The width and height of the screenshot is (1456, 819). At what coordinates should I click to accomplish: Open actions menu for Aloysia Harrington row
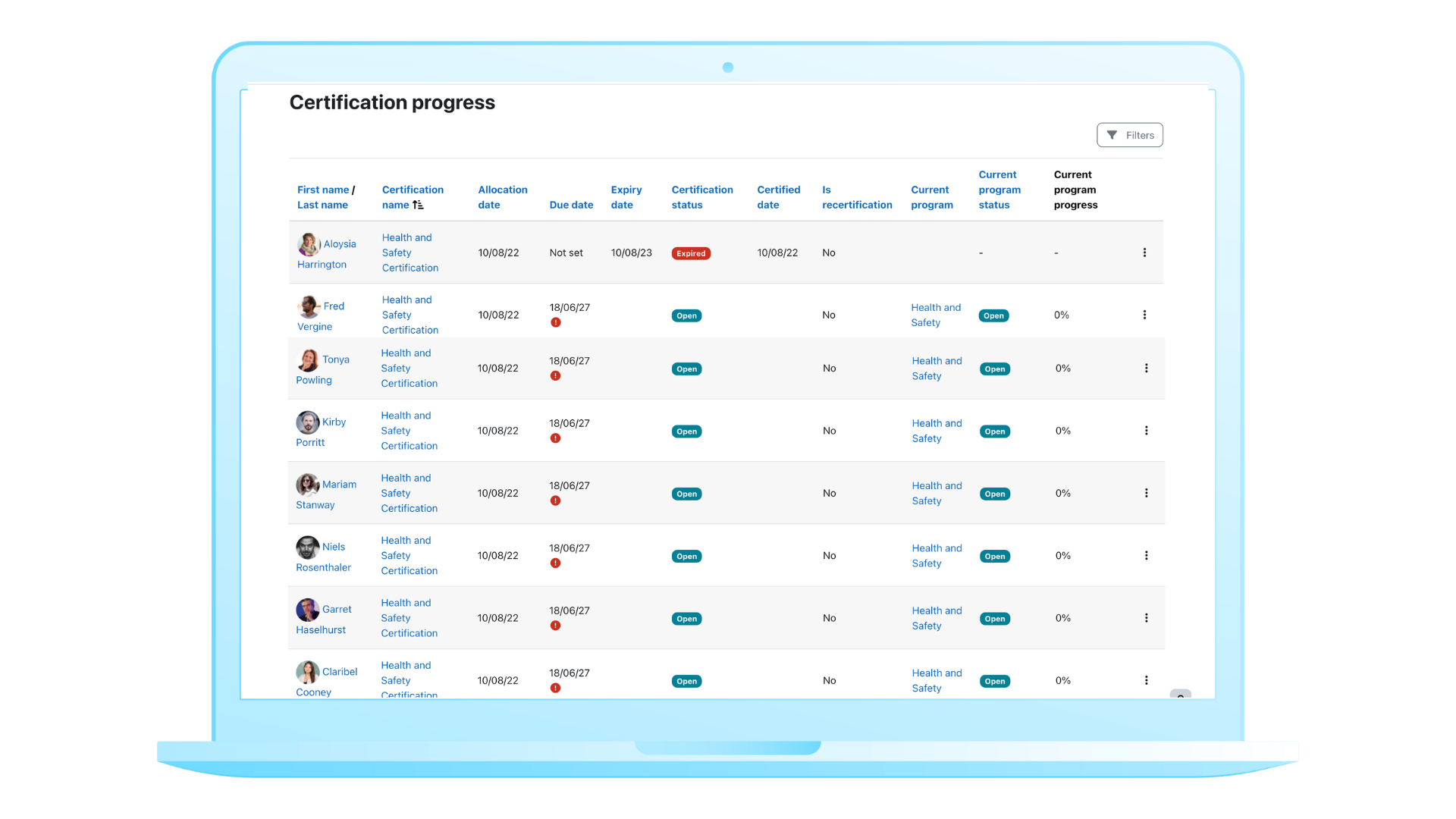1144,253
